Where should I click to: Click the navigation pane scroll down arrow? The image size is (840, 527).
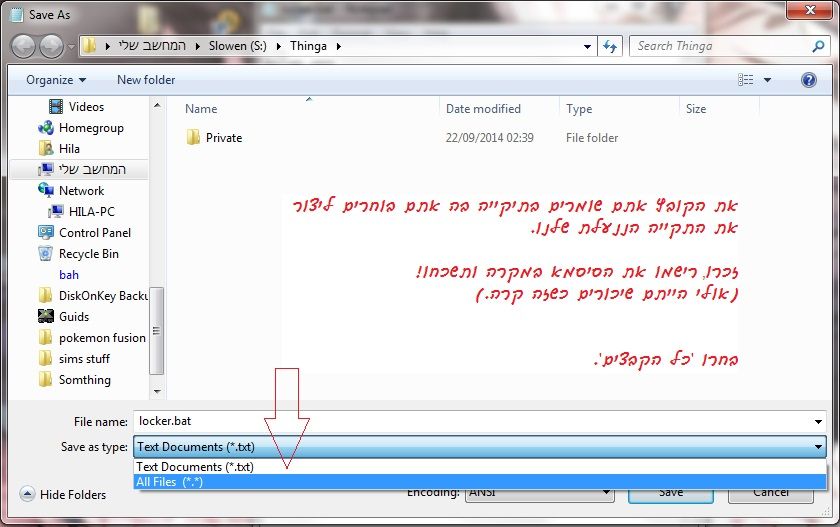point(157,392)
